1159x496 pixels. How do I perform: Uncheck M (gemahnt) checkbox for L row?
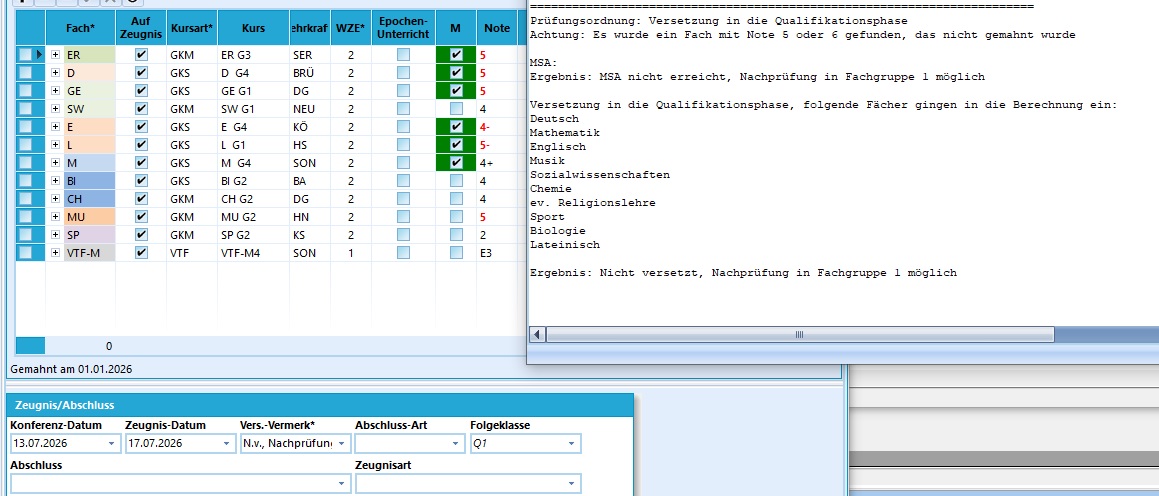(456, 145)
